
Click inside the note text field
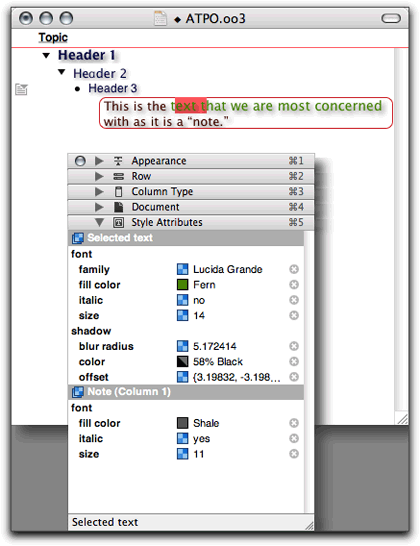[x=246, y=113]
